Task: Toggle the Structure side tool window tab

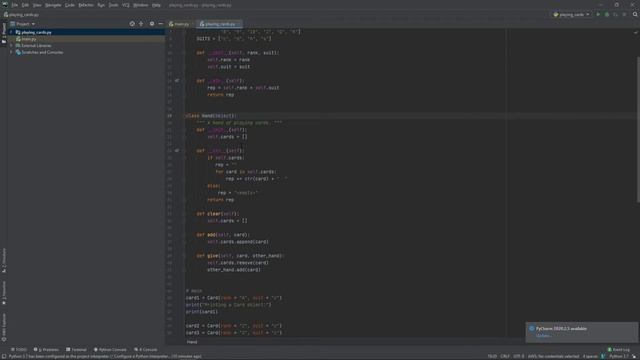Action: pyautogui.click(x=4, y=260)
